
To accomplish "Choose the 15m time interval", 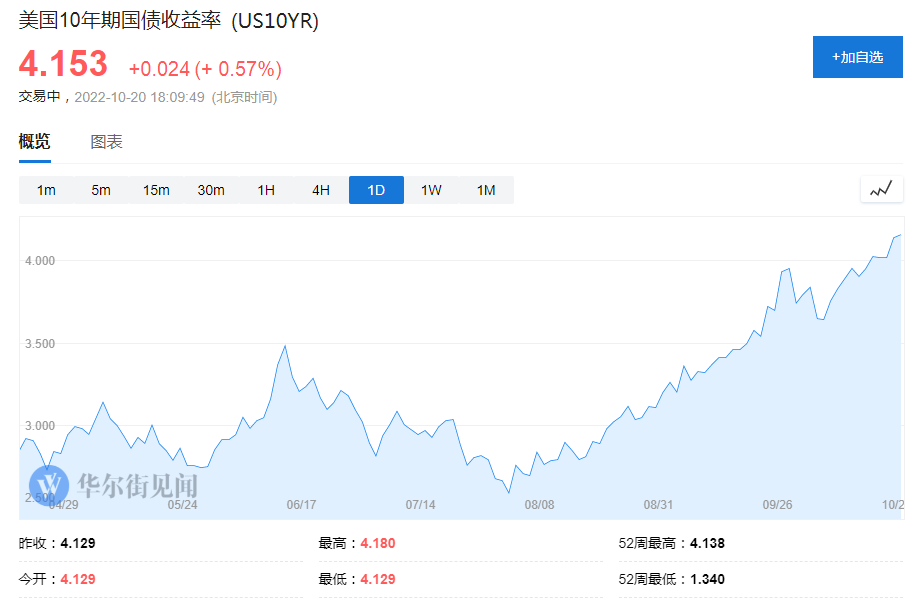I will coord(156,190).
